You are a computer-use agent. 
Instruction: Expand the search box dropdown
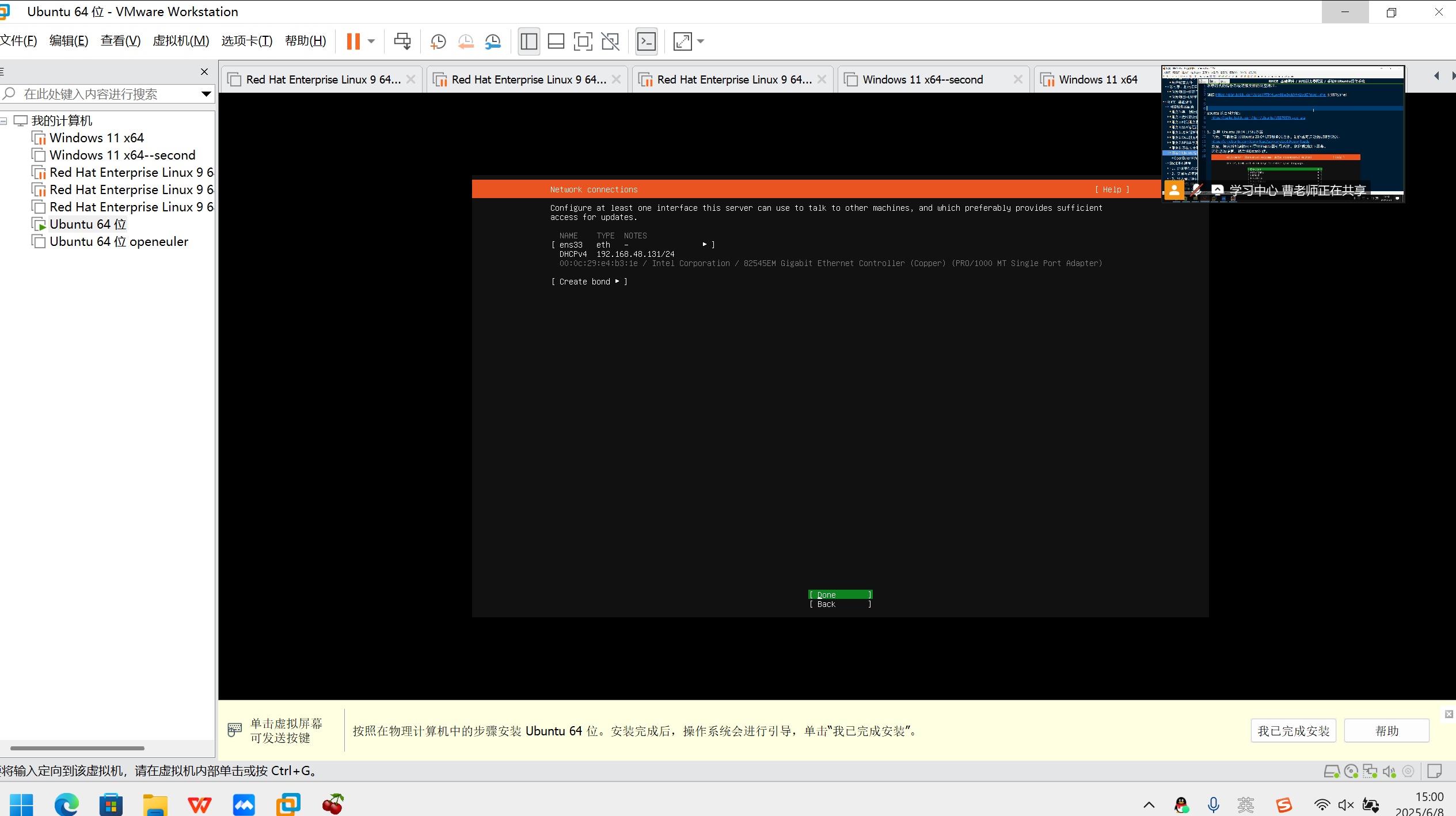(x=206, y=93)
